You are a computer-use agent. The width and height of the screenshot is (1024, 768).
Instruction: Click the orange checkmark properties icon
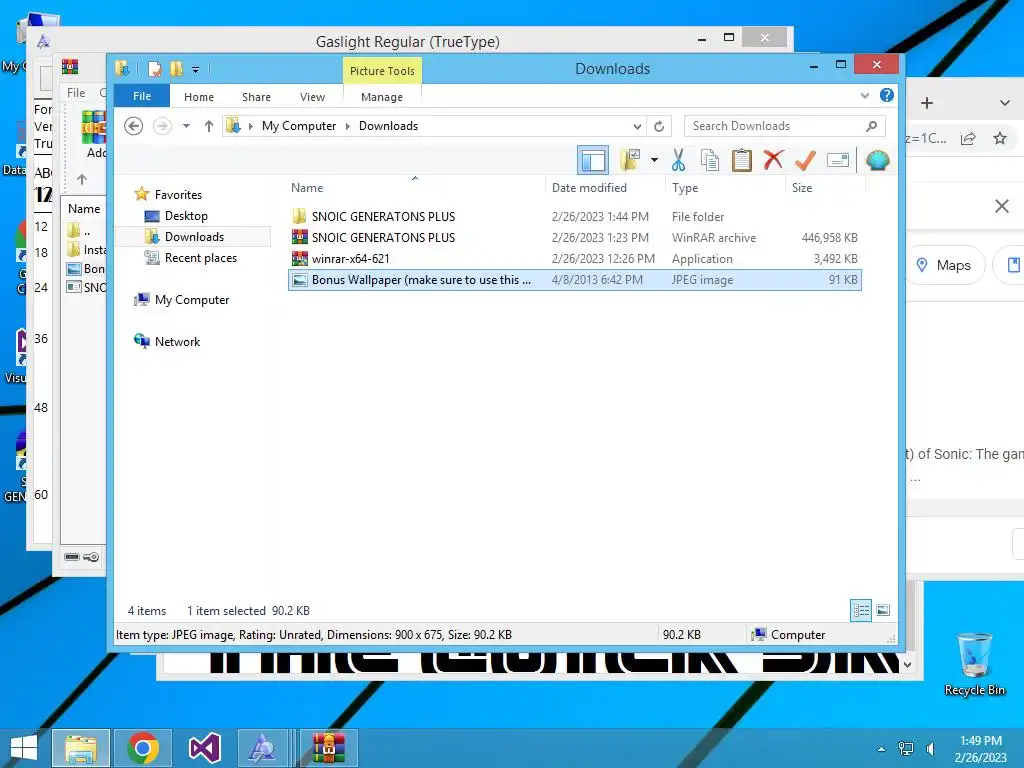pyautogui.click(x=805, y=160)
